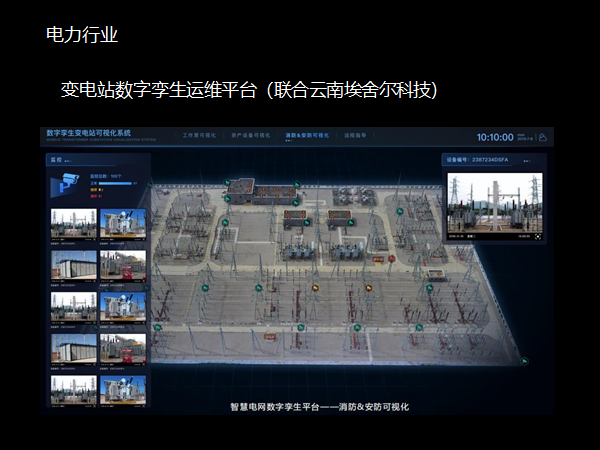Image resolution: width=600 pixels, height=450 pixels.
Task: Click the green camera marker on the main building roof
Action: coord(228,183)
